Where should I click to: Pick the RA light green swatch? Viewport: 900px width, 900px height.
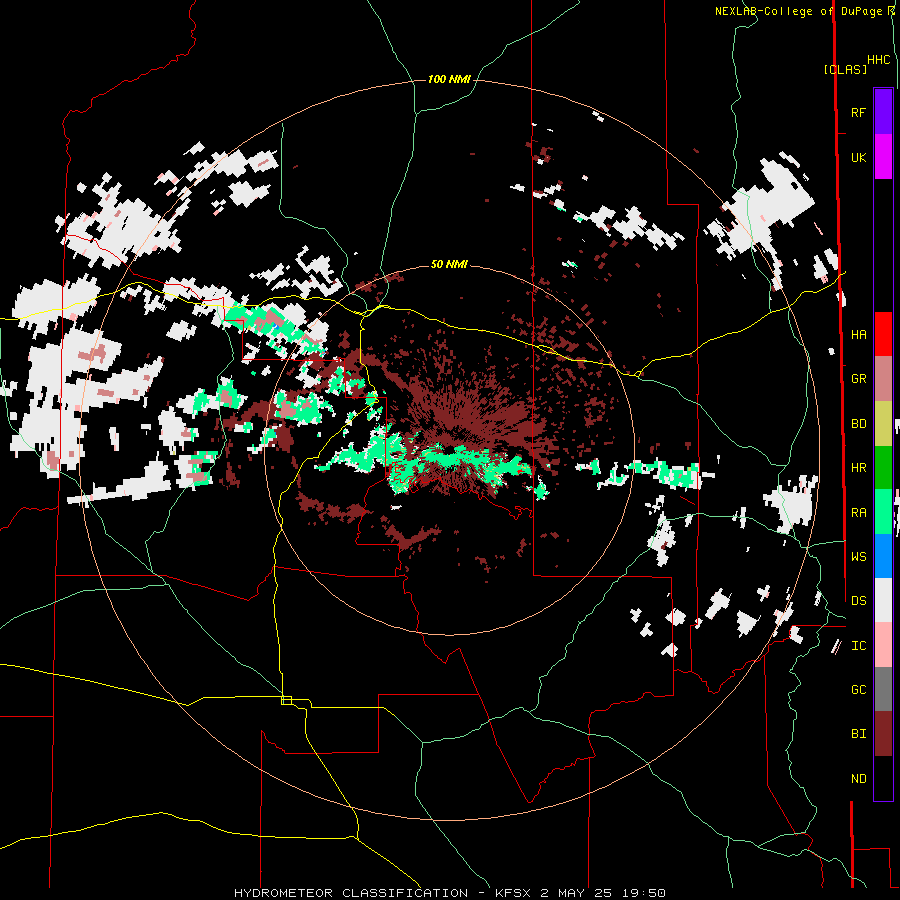tap(883, 512)
